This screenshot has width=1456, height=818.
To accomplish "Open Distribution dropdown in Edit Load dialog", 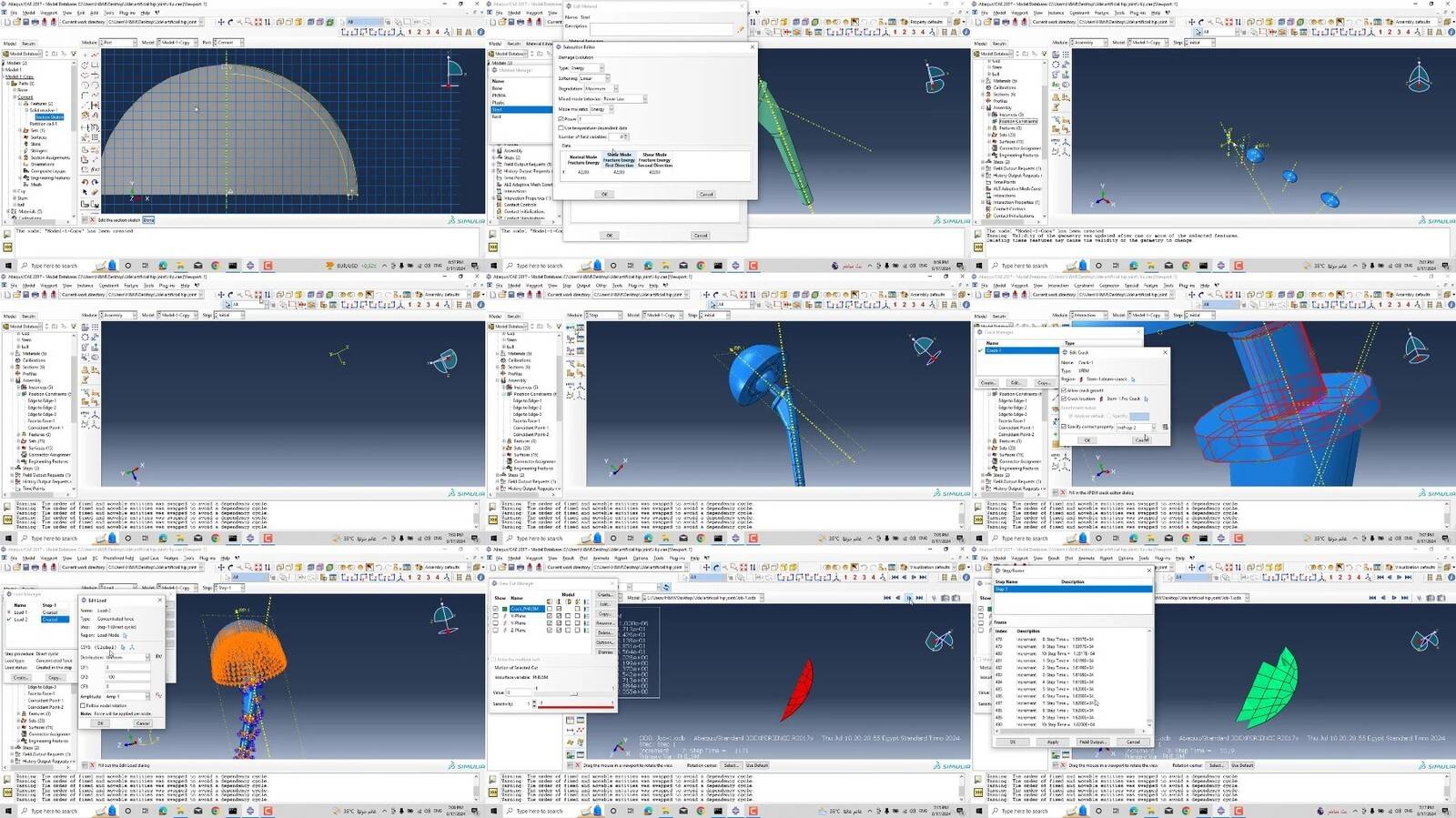I will point(127,657).
